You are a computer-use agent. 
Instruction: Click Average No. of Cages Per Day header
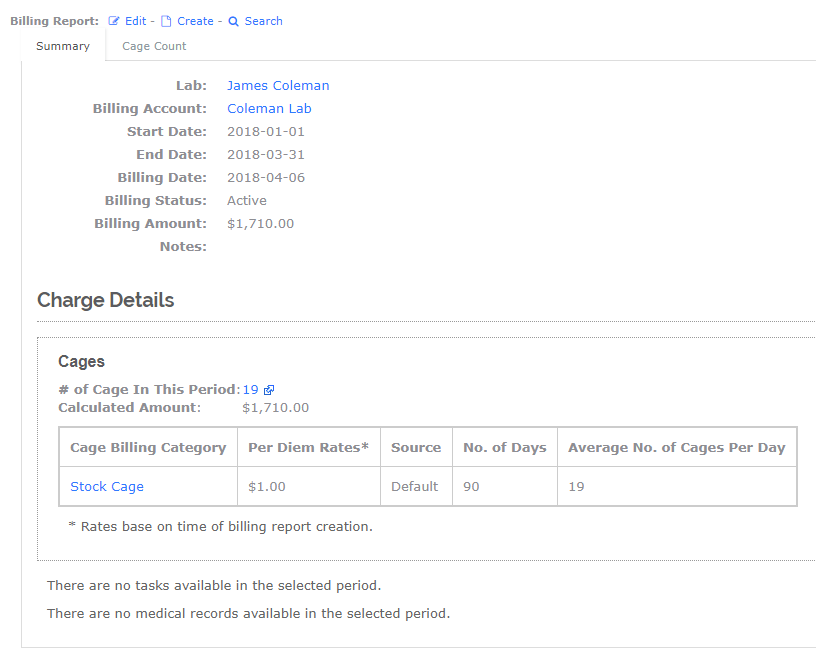coord(676,448)
